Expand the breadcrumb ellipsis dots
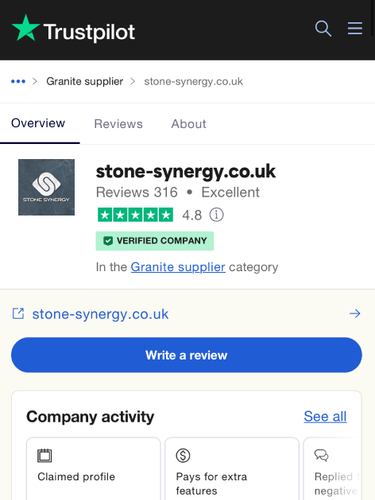The height and width of the screenshot is (500, 375). pyautogui.click(x=18, y=81)
